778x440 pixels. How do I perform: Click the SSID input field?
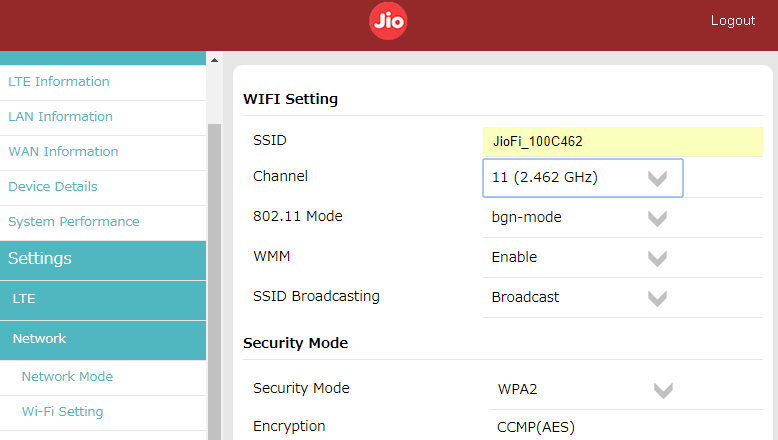coord(621,142)
